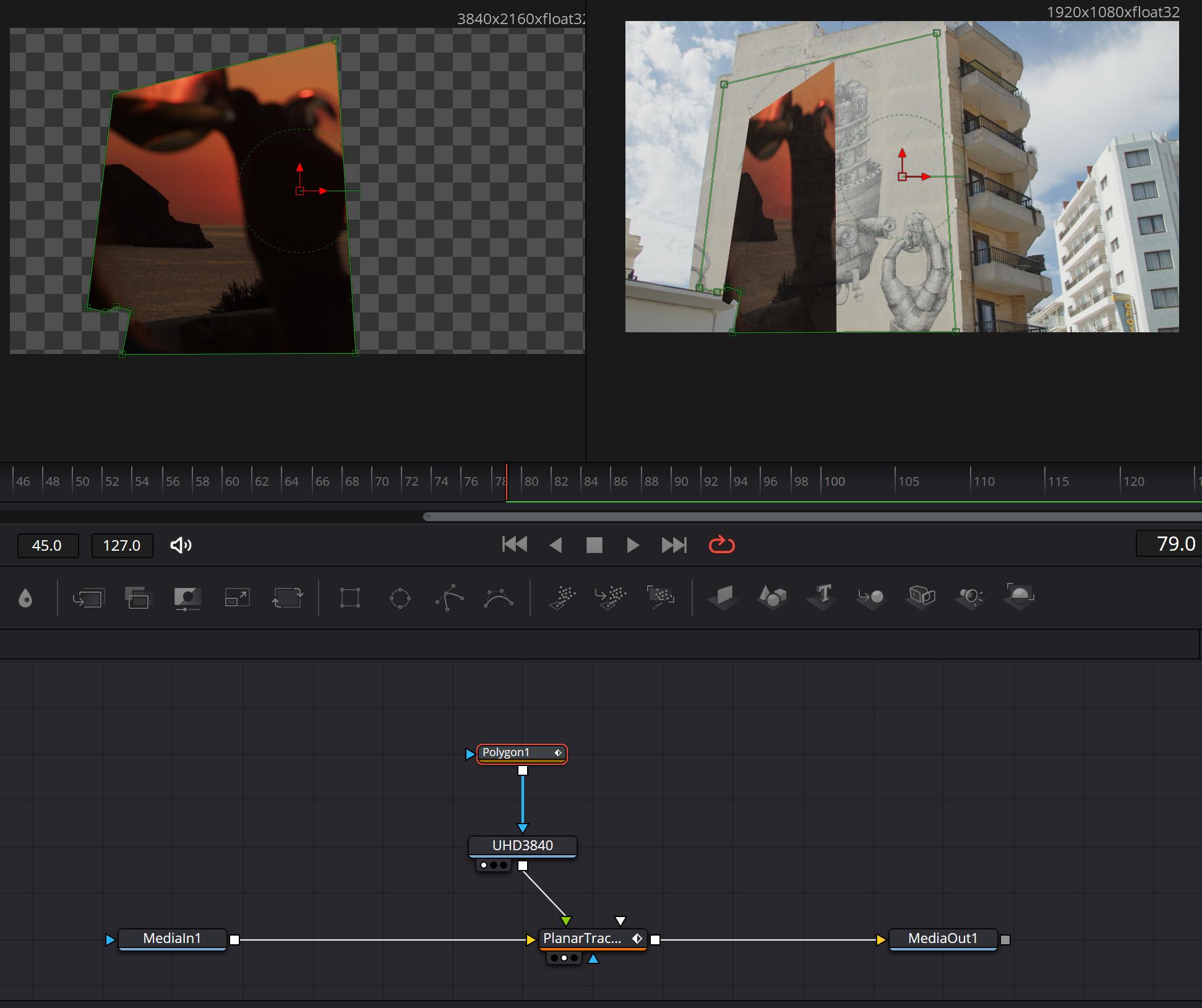Click frame 110 on the time ruler
This screenshot has width=1202, height=1008.
[x=984, y=481]
